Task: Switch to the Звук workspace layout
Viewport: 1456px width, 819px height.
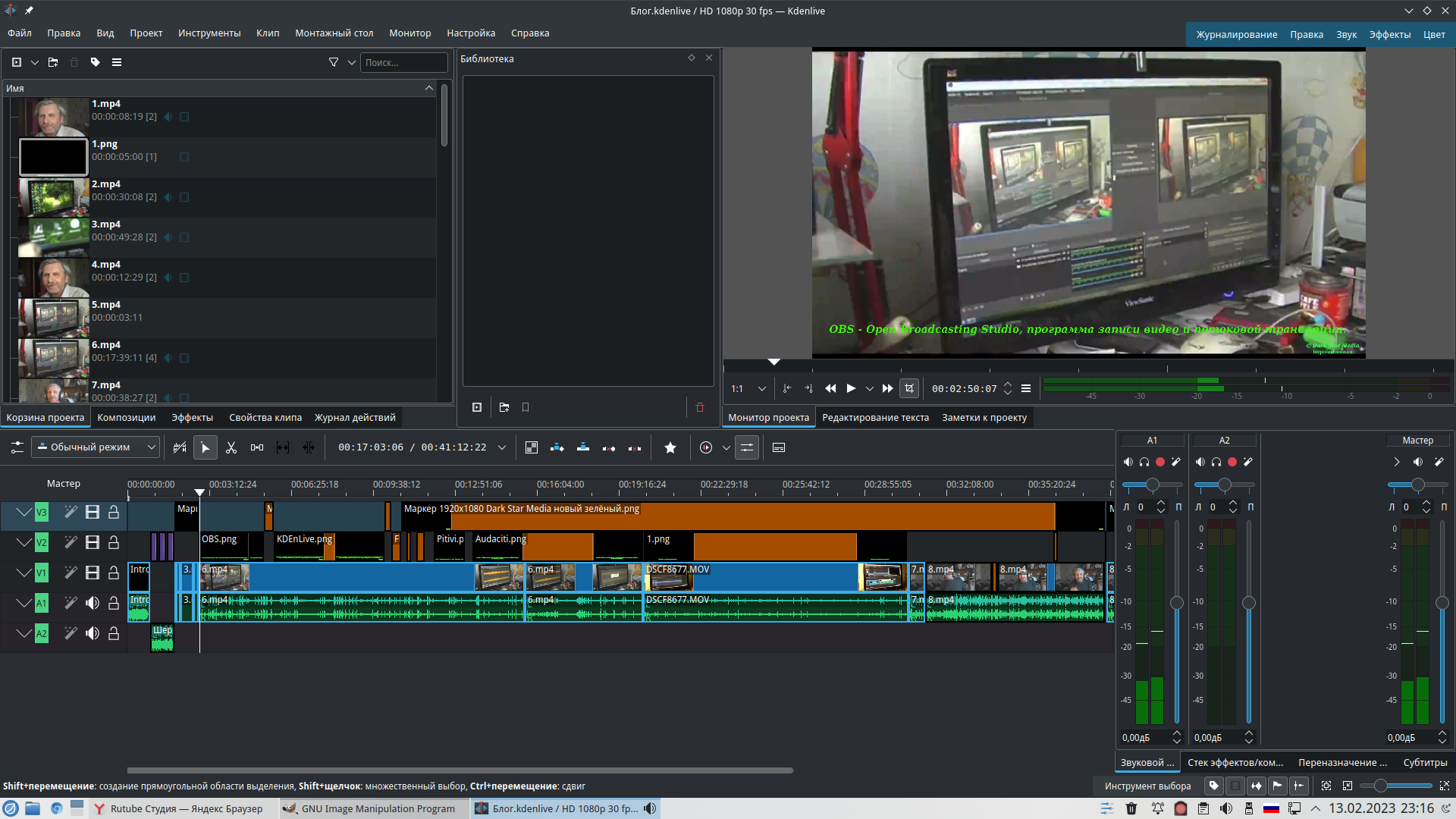Action: click(1346, 34)
